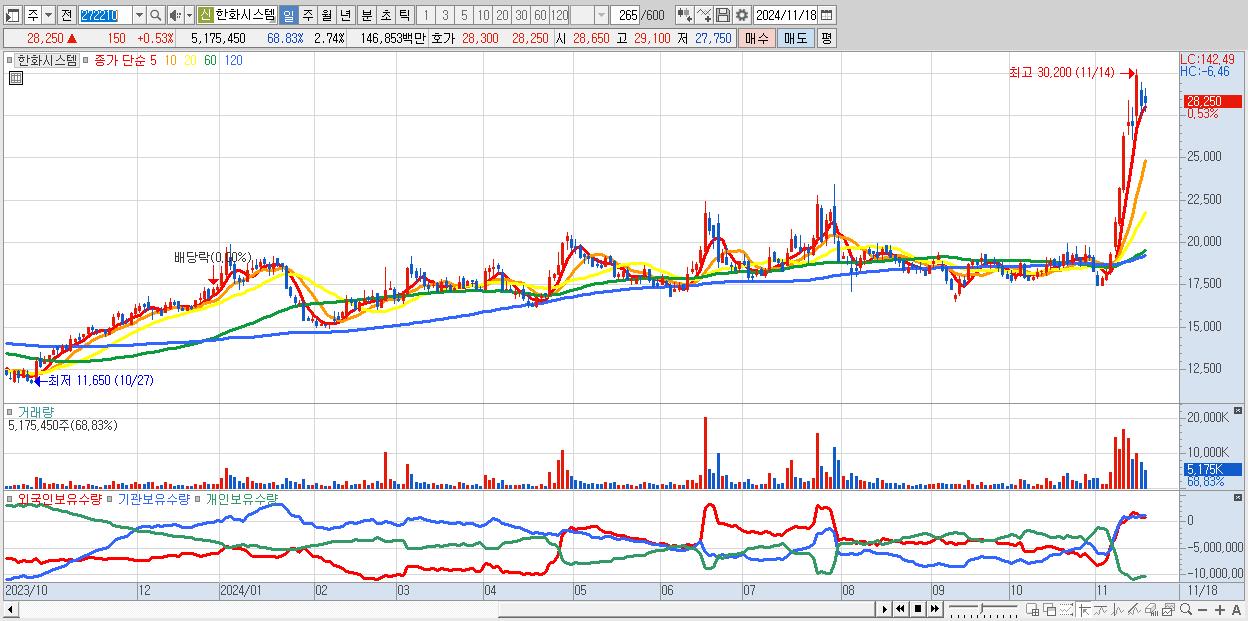This screenshot has height=621, width=1248.
Task: Select interval 10 tab in toolbar
Action: tap(483, 15)
